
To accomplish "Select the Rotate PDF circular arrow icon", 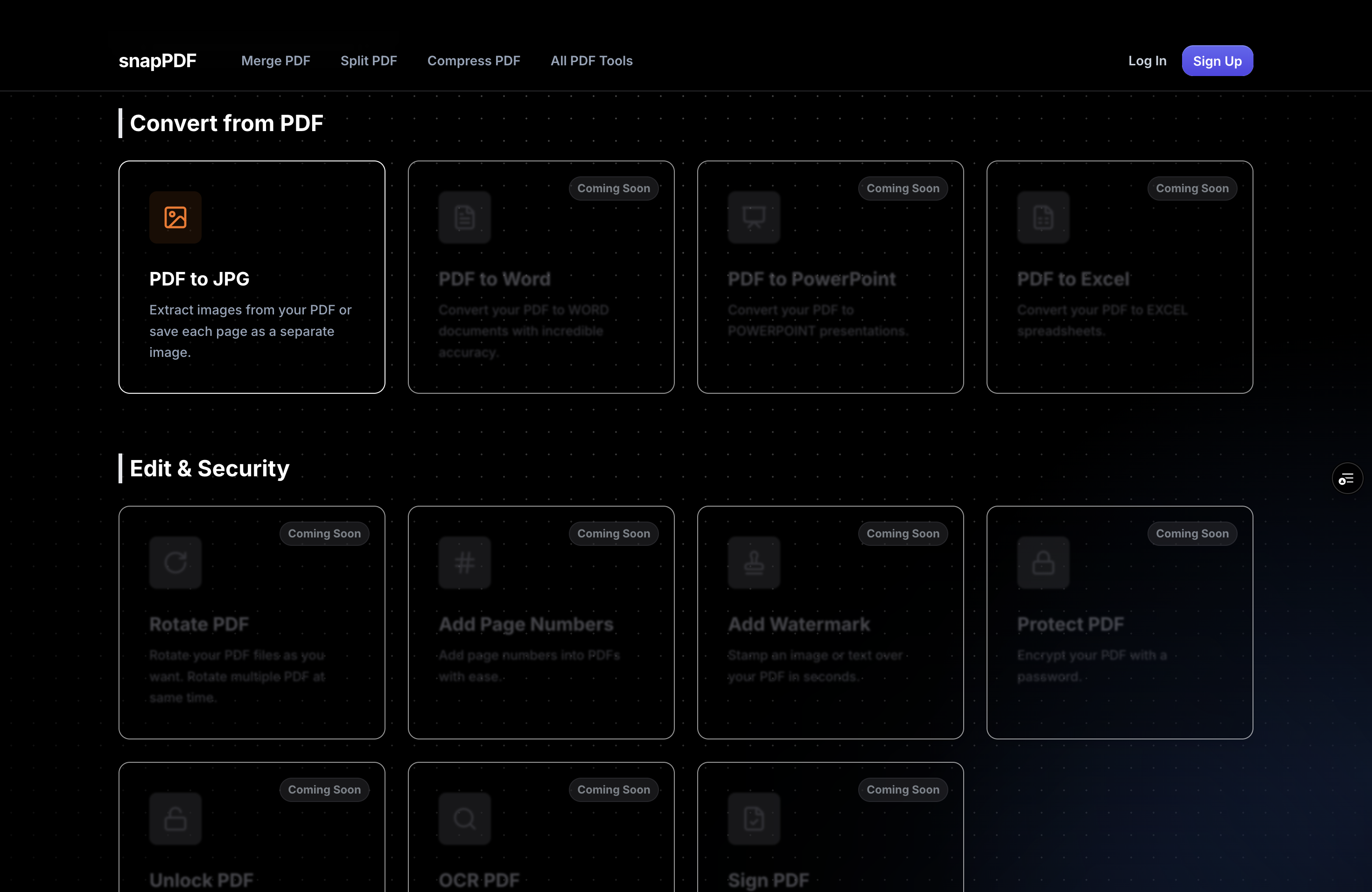I will 175,562.
